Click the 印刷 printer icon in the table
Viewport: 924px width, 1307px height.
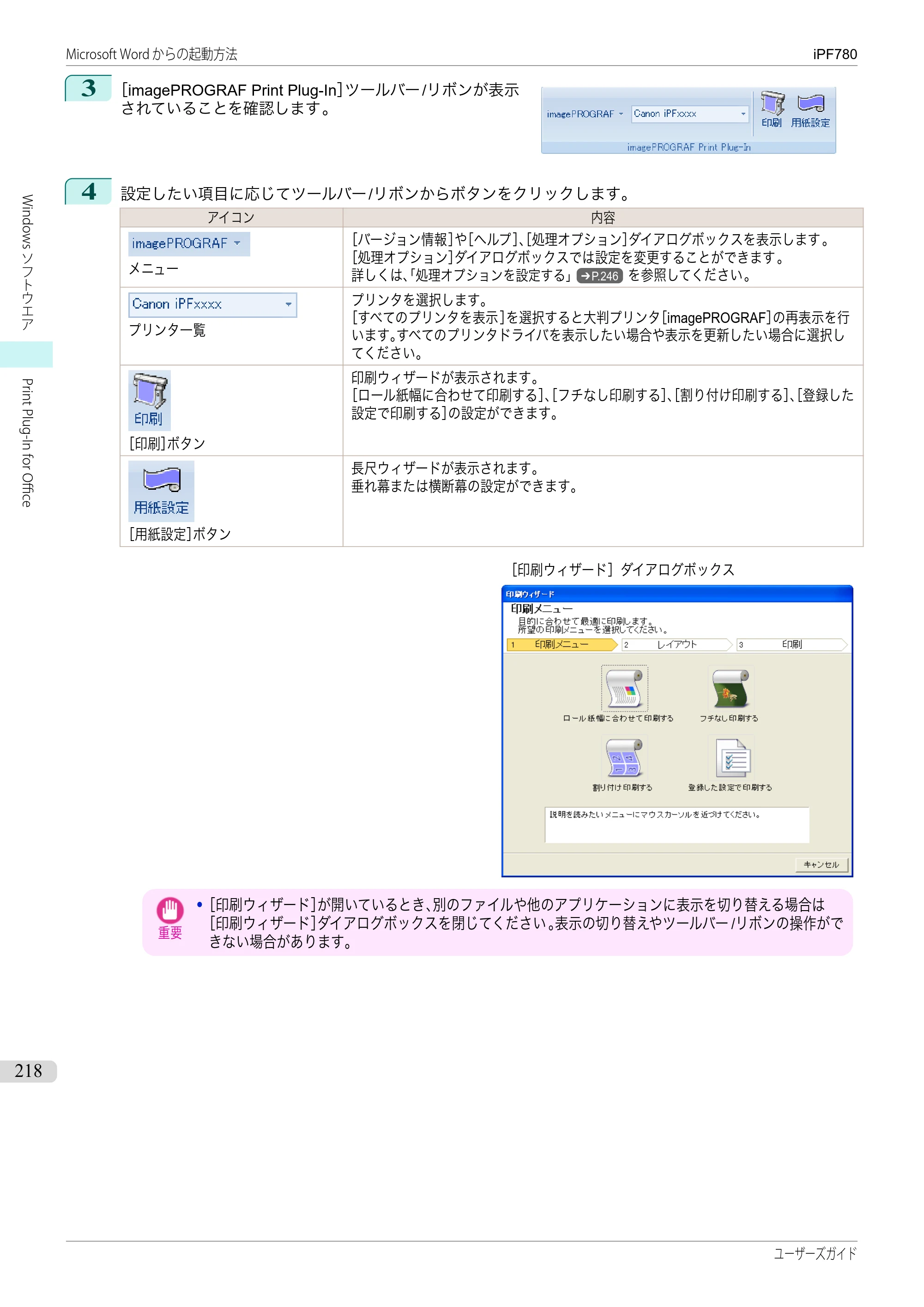[x=150, y=400]
